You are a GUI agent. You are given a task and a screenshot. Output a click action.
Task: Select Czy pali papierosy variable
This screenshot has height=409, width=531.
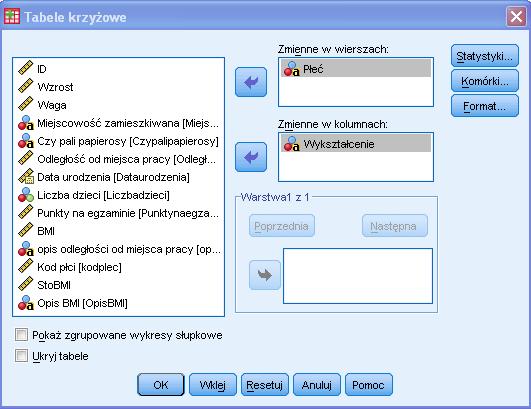click(119, 141)
